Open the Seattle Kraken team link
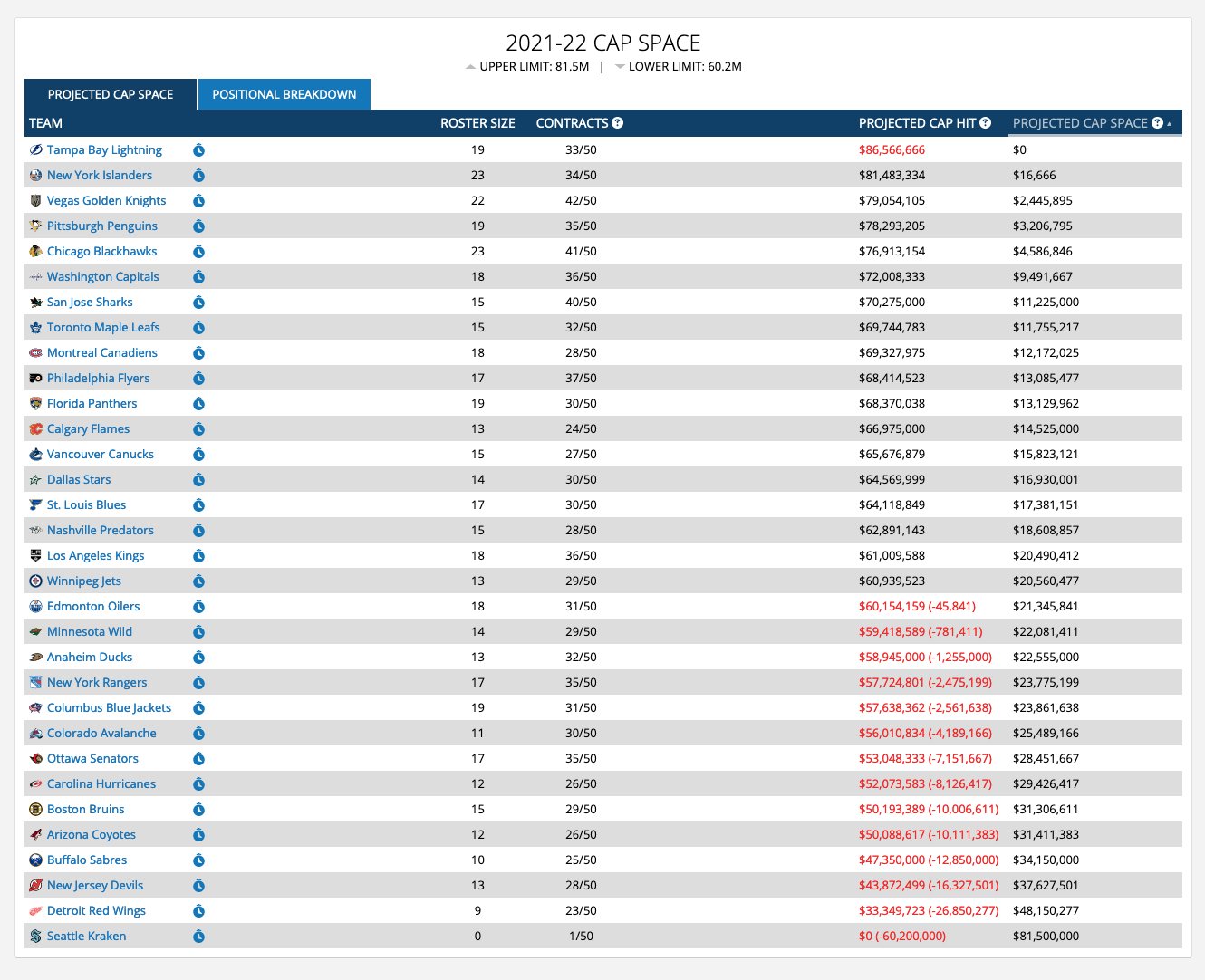The width and height of the screenshot is (1205, 980). [x=86, y=937]
